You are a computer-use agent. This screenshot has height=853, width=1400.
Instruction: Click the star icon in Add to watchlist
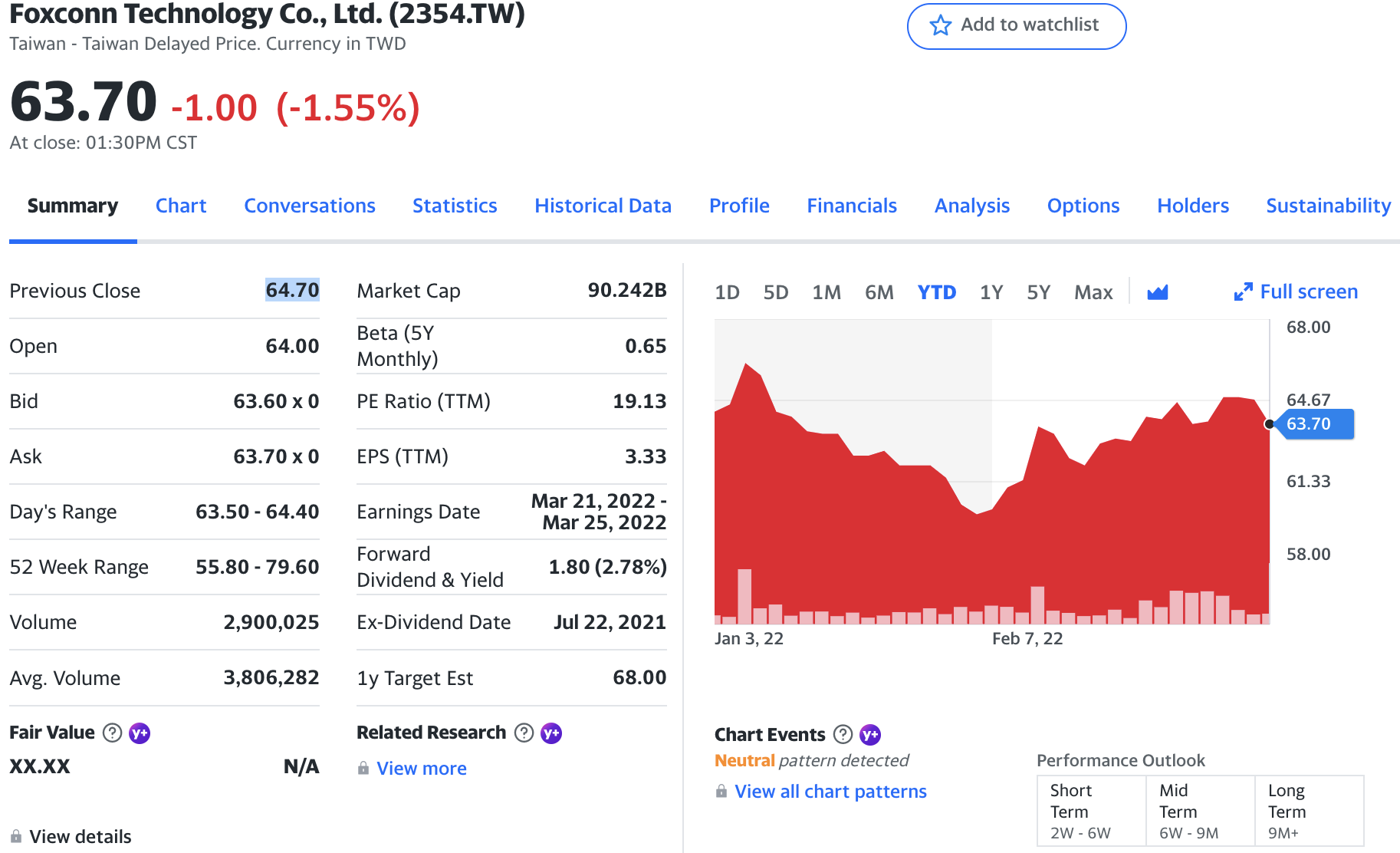(940, 25)
